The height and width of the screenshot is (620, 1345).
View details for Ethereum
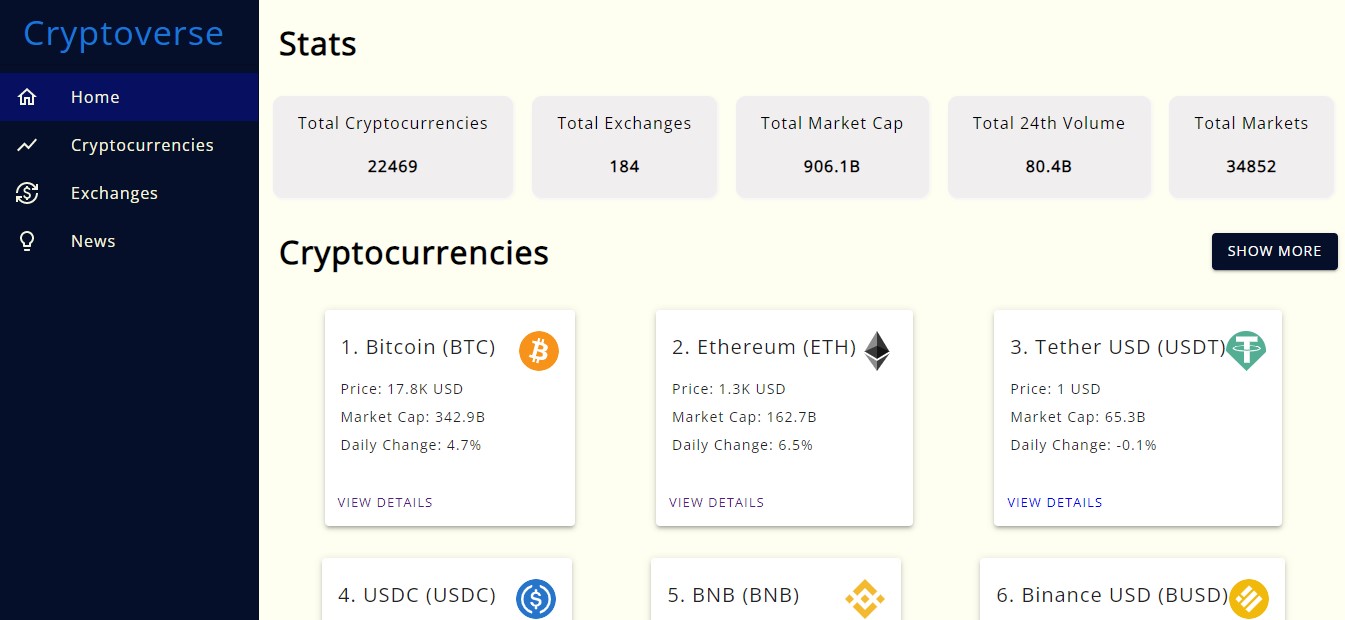716,502
